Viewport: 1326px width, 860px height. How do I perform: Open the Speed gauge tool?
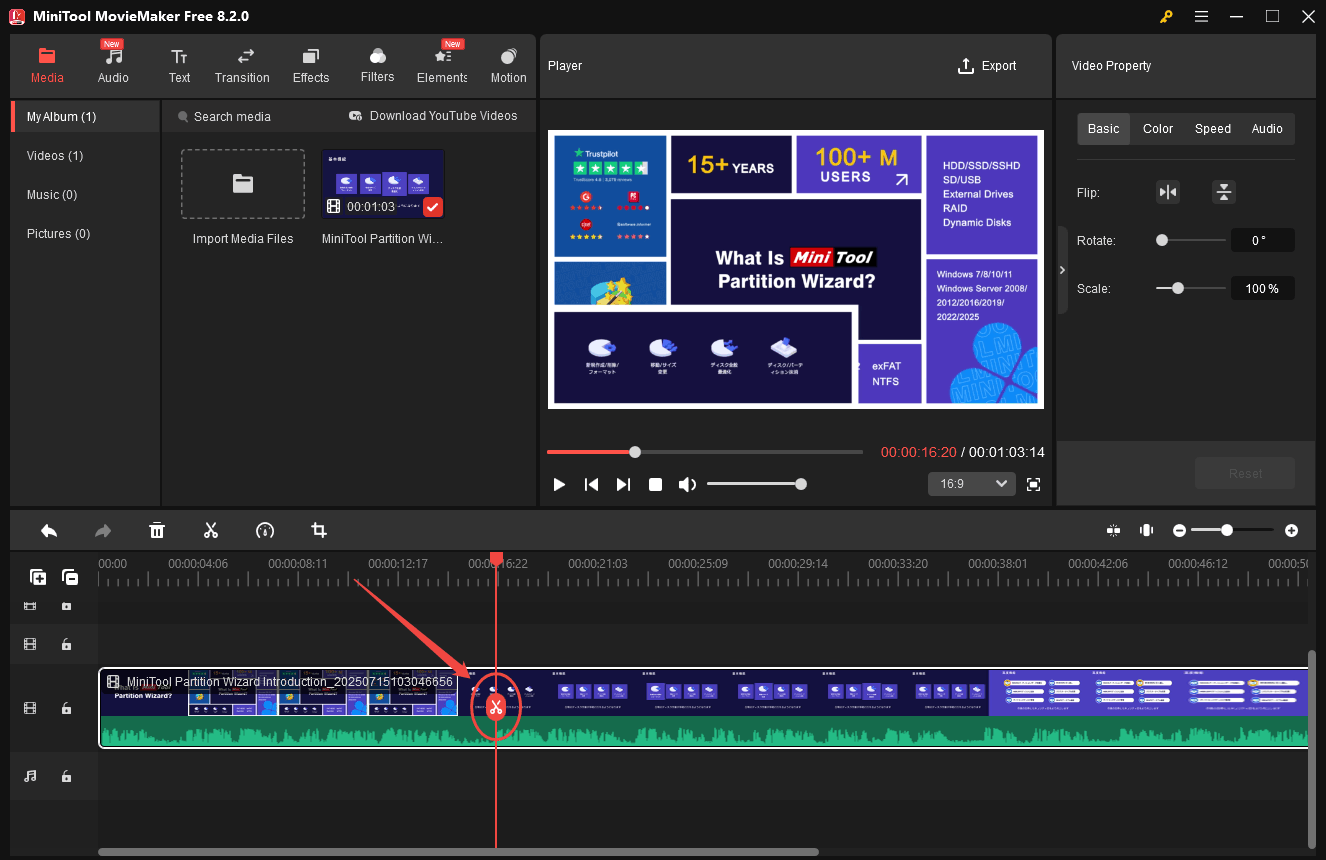click(265, 531)
